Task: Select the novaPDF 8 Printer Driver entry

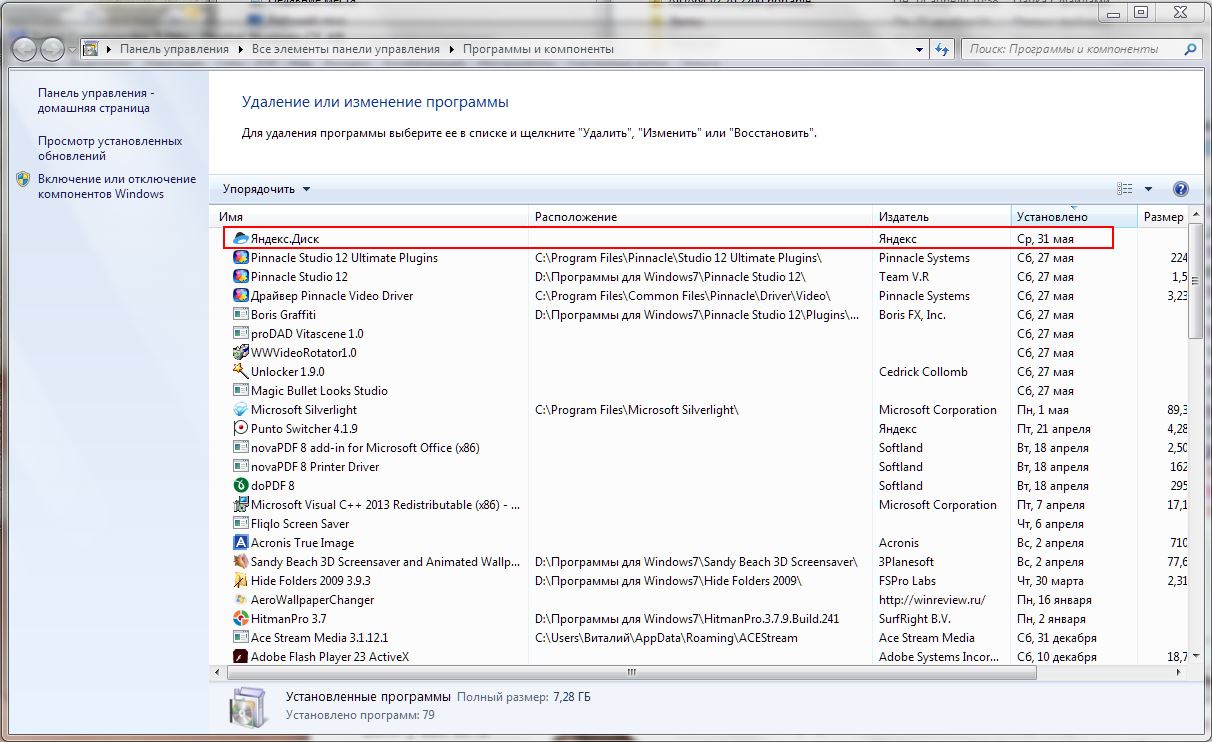Action: (x=315, y=467)
